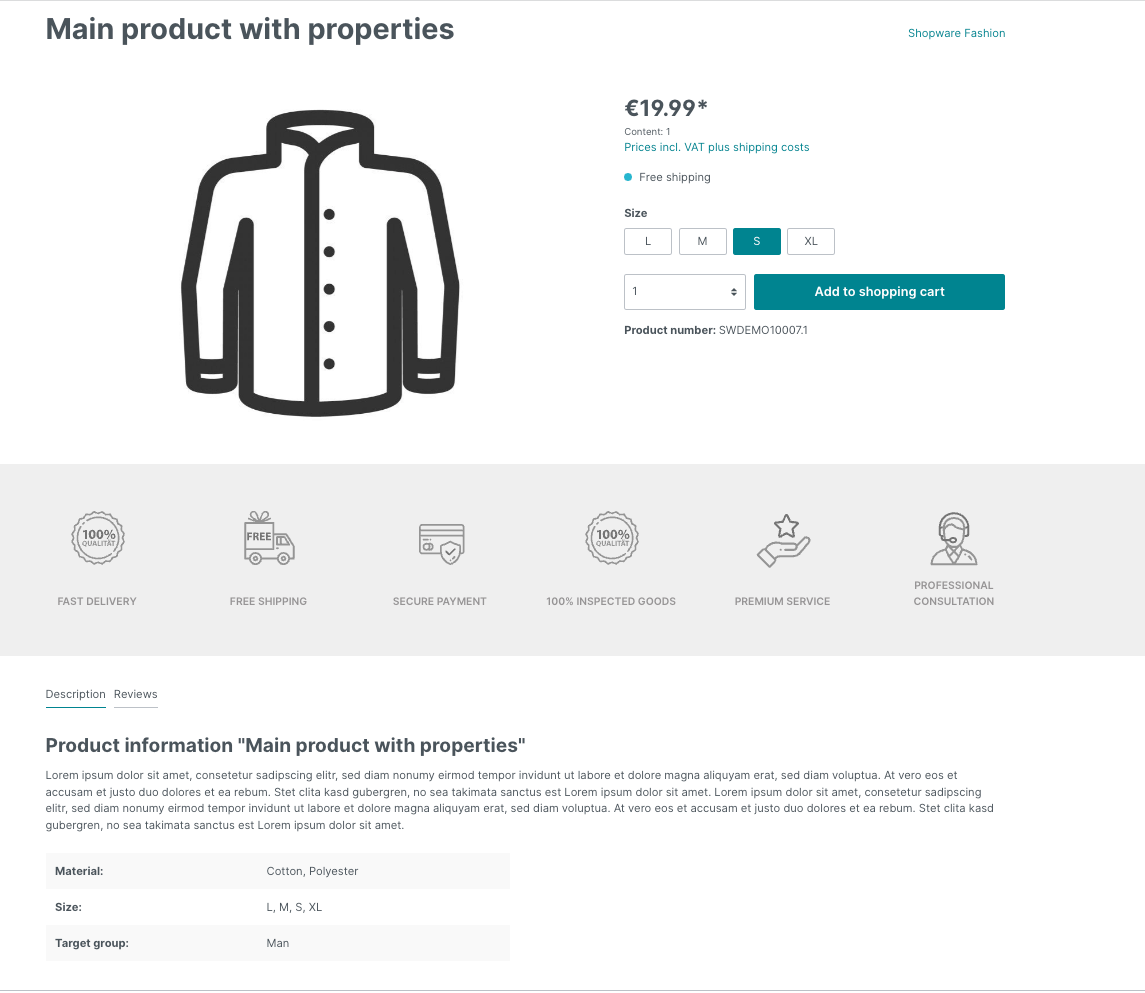Select size L option
1145x993 pixels.
[648, 242]
